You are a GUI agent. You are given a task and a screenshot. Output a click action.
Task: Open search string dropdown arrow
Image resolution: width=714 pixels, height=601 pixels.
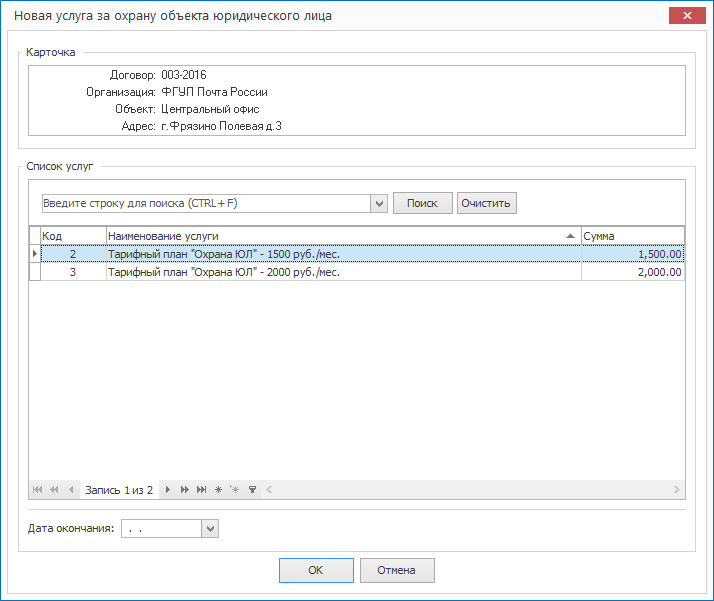(379, 204)
